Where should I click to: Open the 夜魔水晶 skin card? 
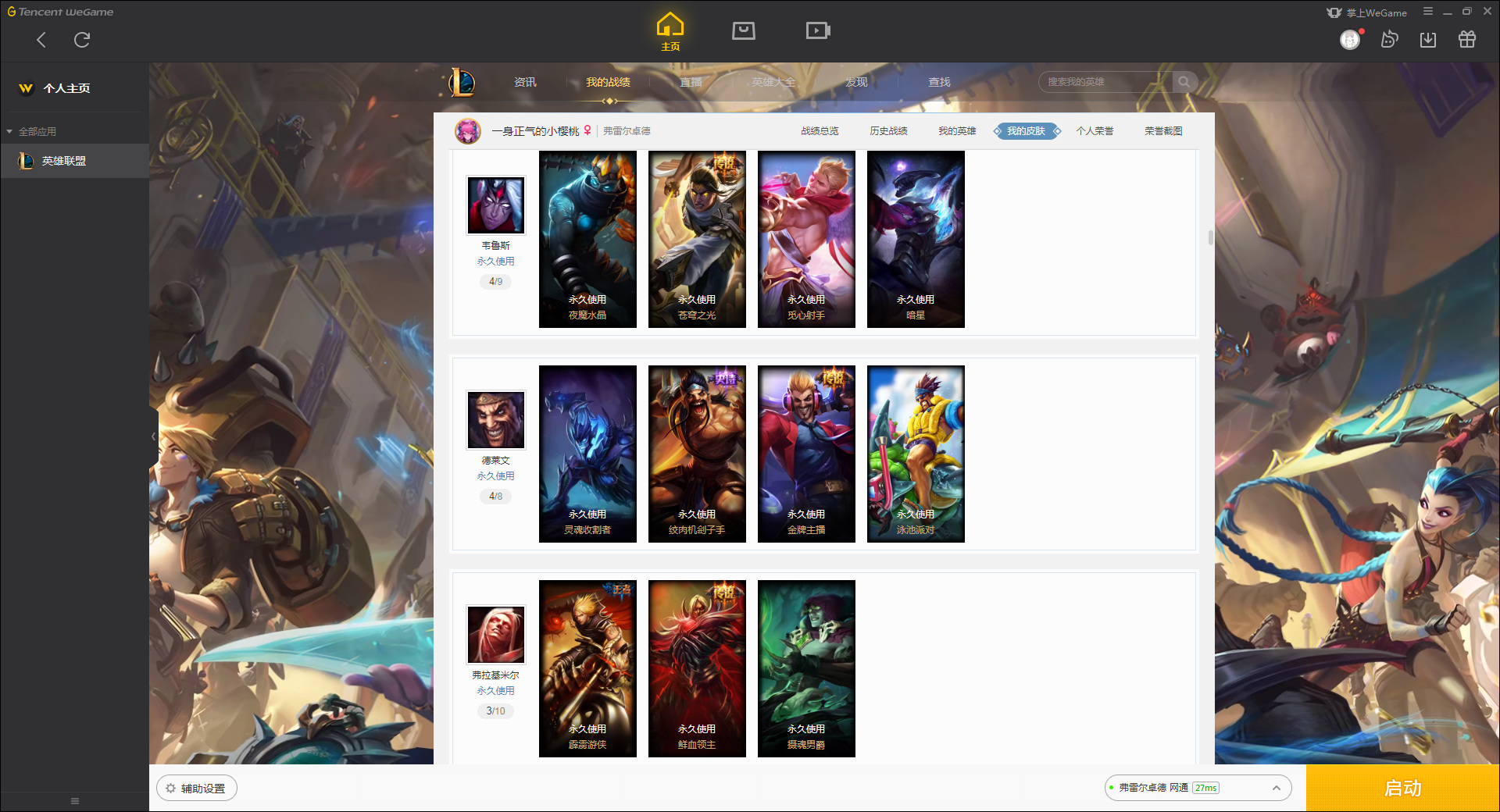click(x=587, y=239)
